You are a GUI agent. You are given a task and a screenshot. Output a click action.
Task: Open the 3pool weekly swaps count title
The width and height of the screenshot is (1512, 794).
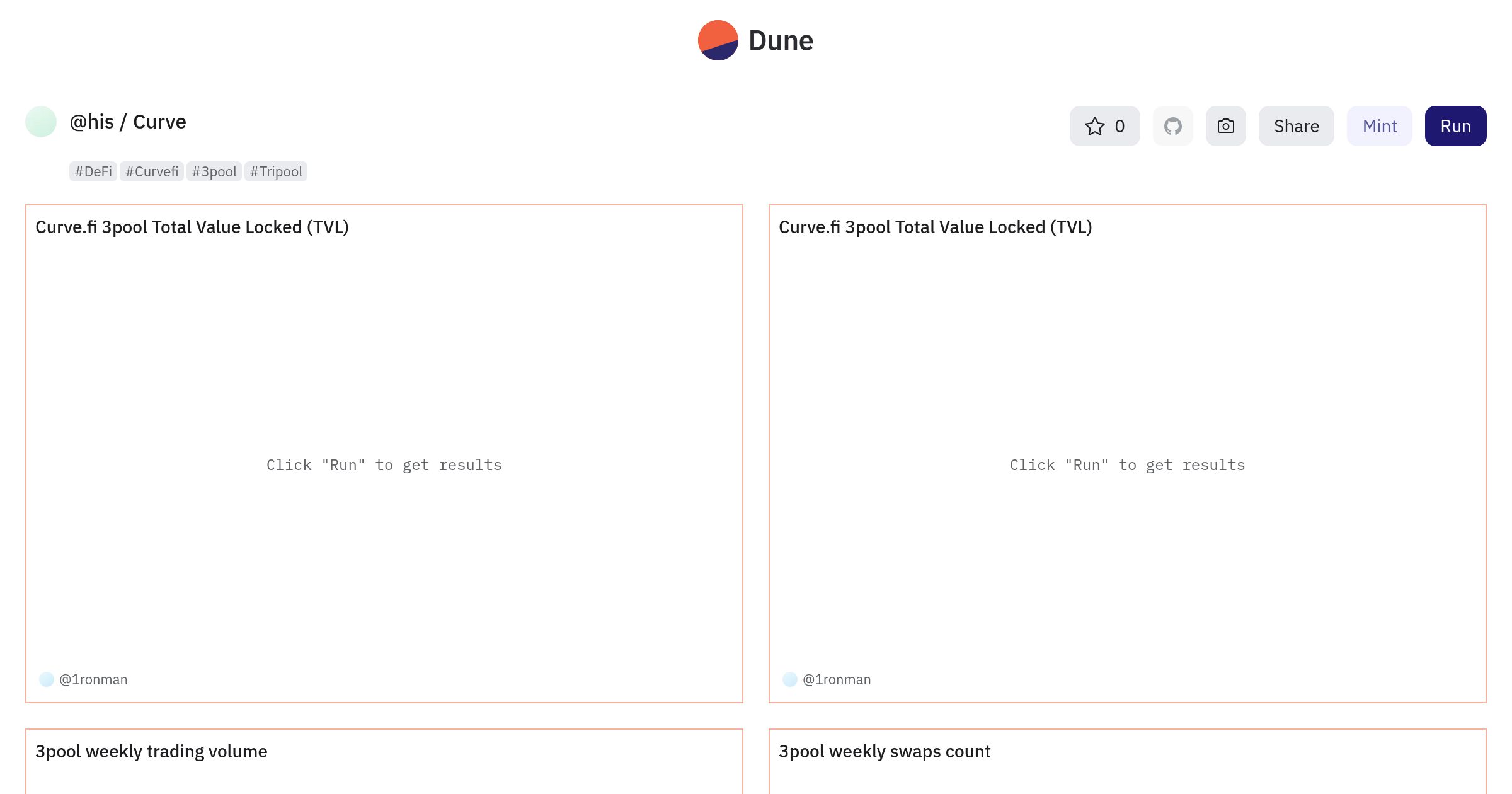click(x=885, y=751)
